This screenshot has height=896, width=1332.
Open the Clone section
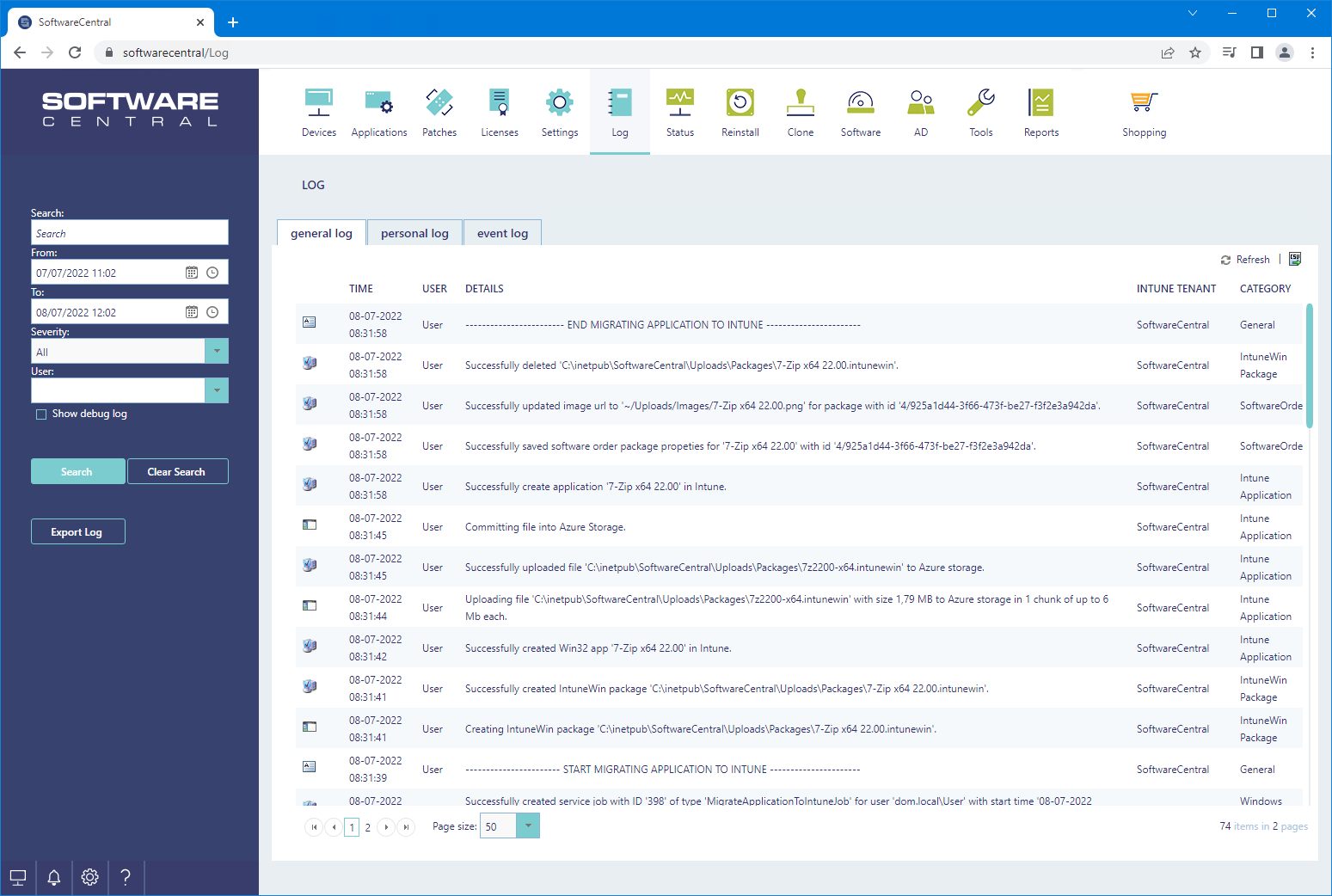(x=800, y=113)
